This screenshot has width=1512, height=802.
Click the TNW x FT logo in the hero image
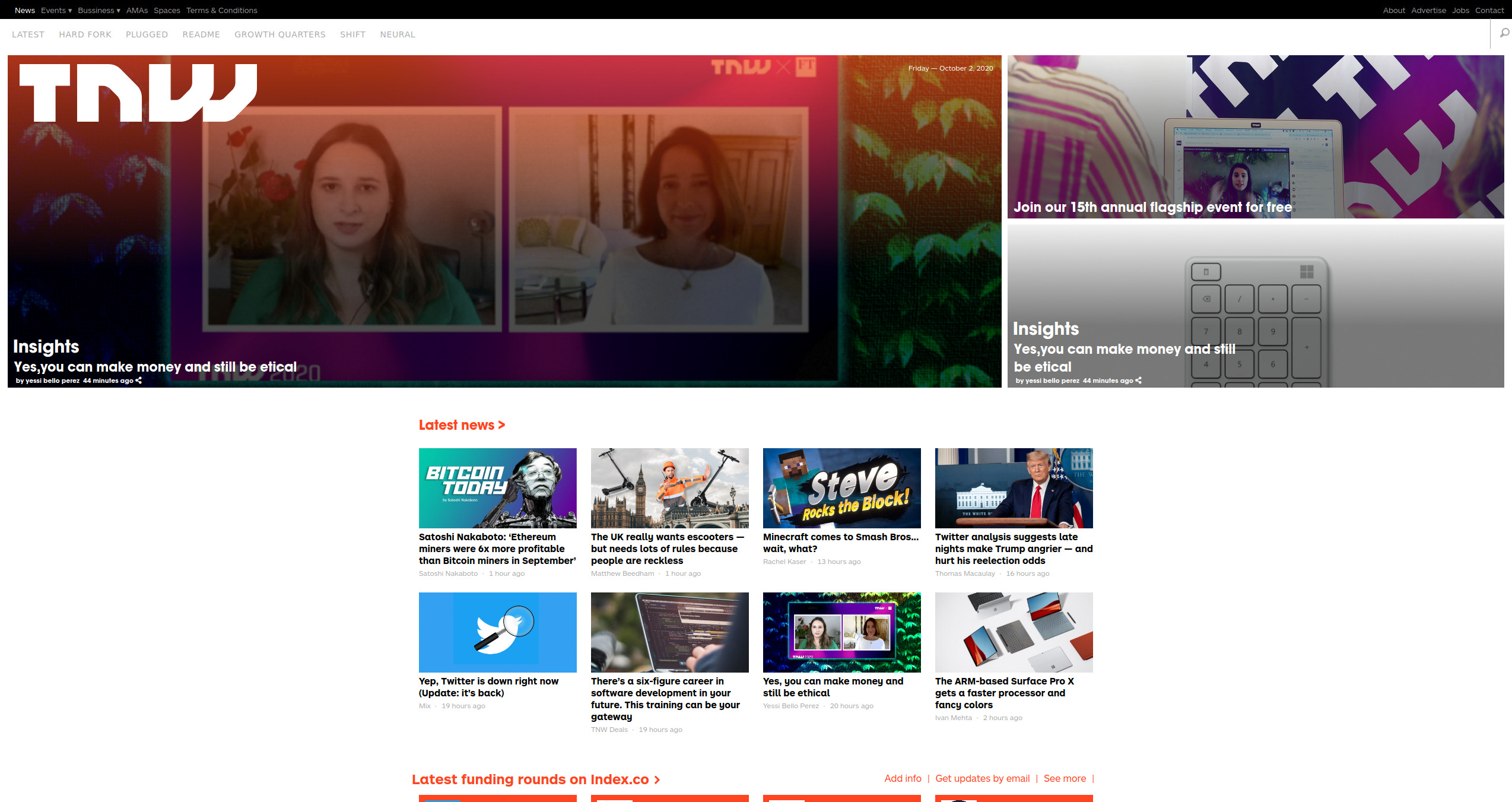tap(764, 67)
